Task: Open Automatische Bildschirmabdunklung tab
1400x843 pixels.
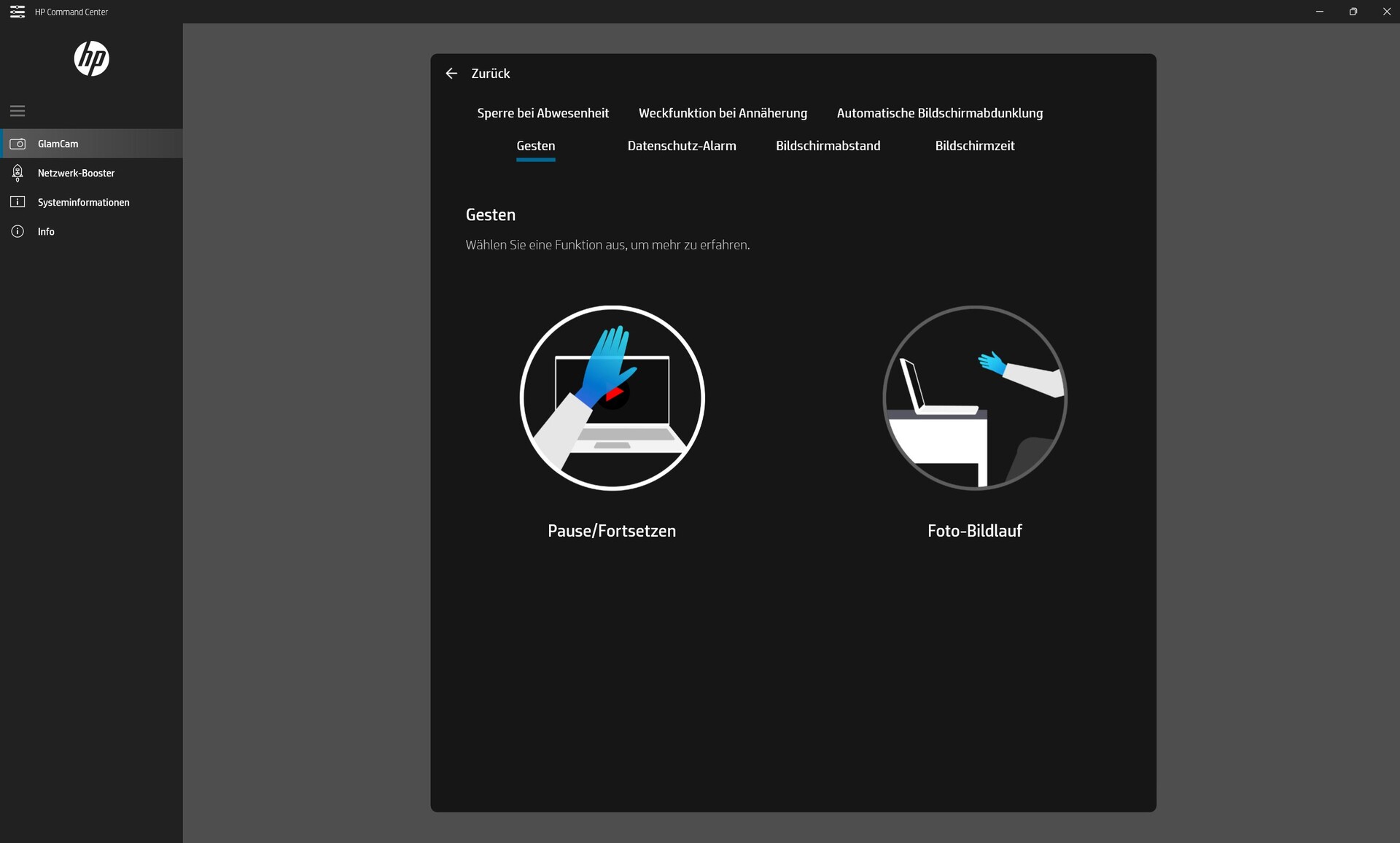Action: click(x=939, y=113)
